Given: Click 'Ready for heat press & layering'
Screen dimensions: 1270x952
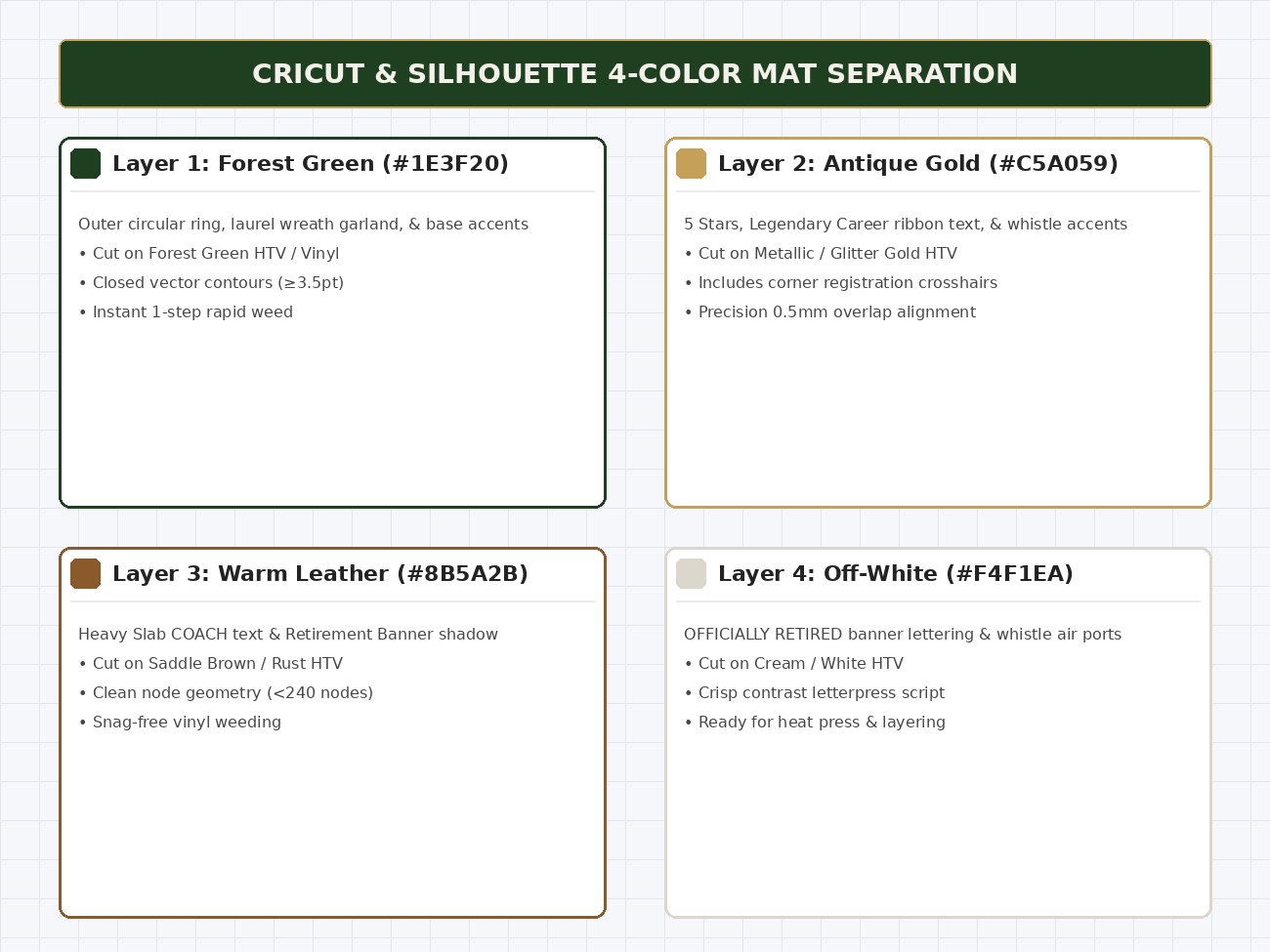Looking at the screenshot, I should coord(815,722).
